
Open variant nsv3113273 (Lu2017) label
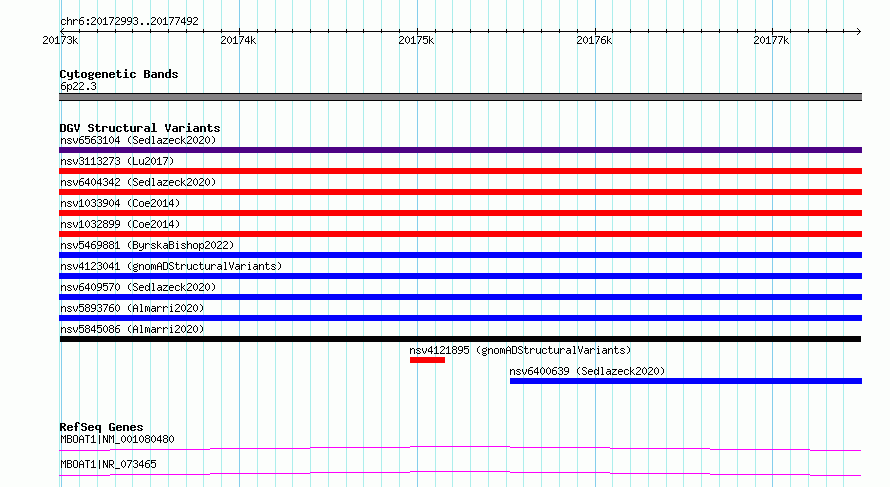[117, 161]
